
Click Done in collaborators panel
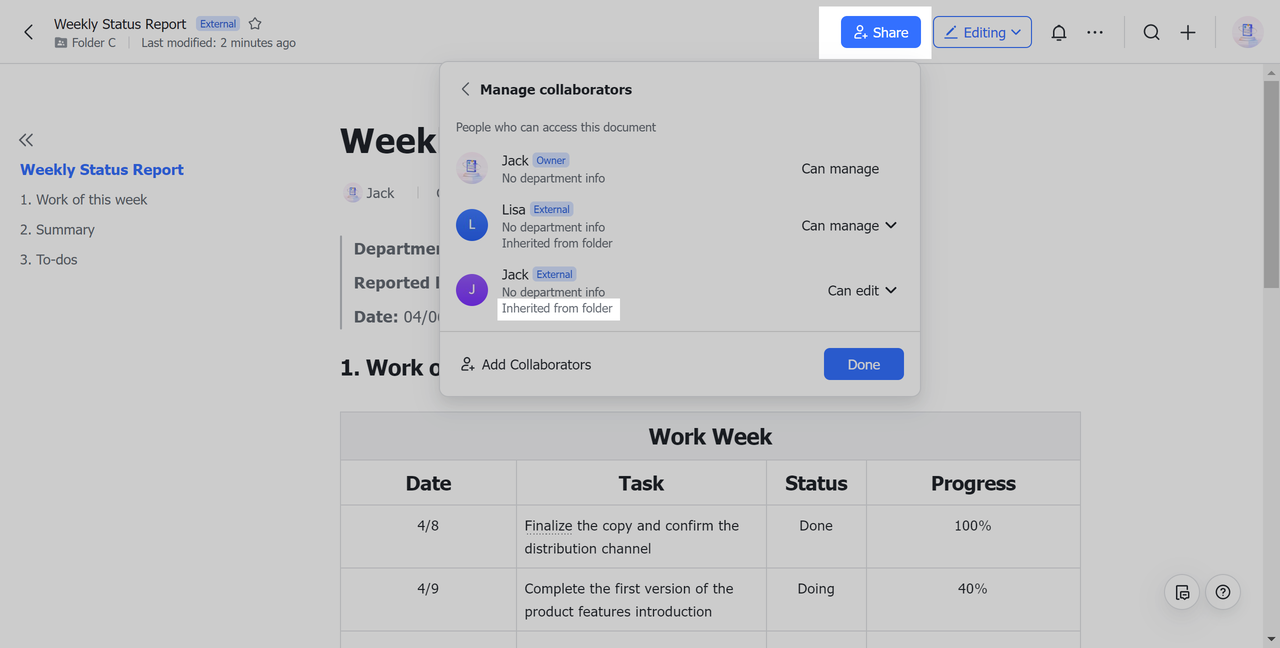click(863, 365)
